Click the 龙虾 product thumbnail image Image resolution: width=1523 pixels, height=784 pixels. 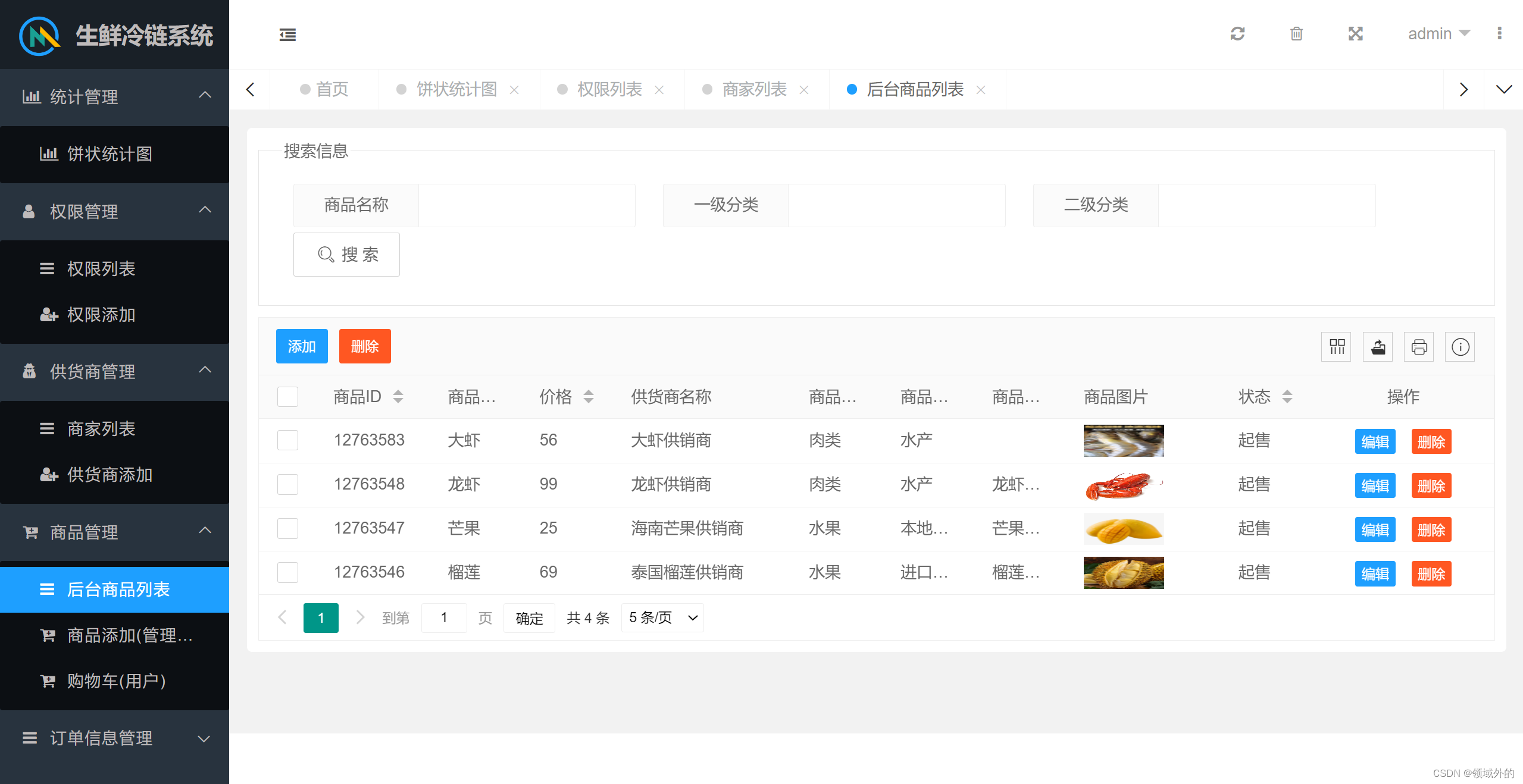(x=1123, y=484)
